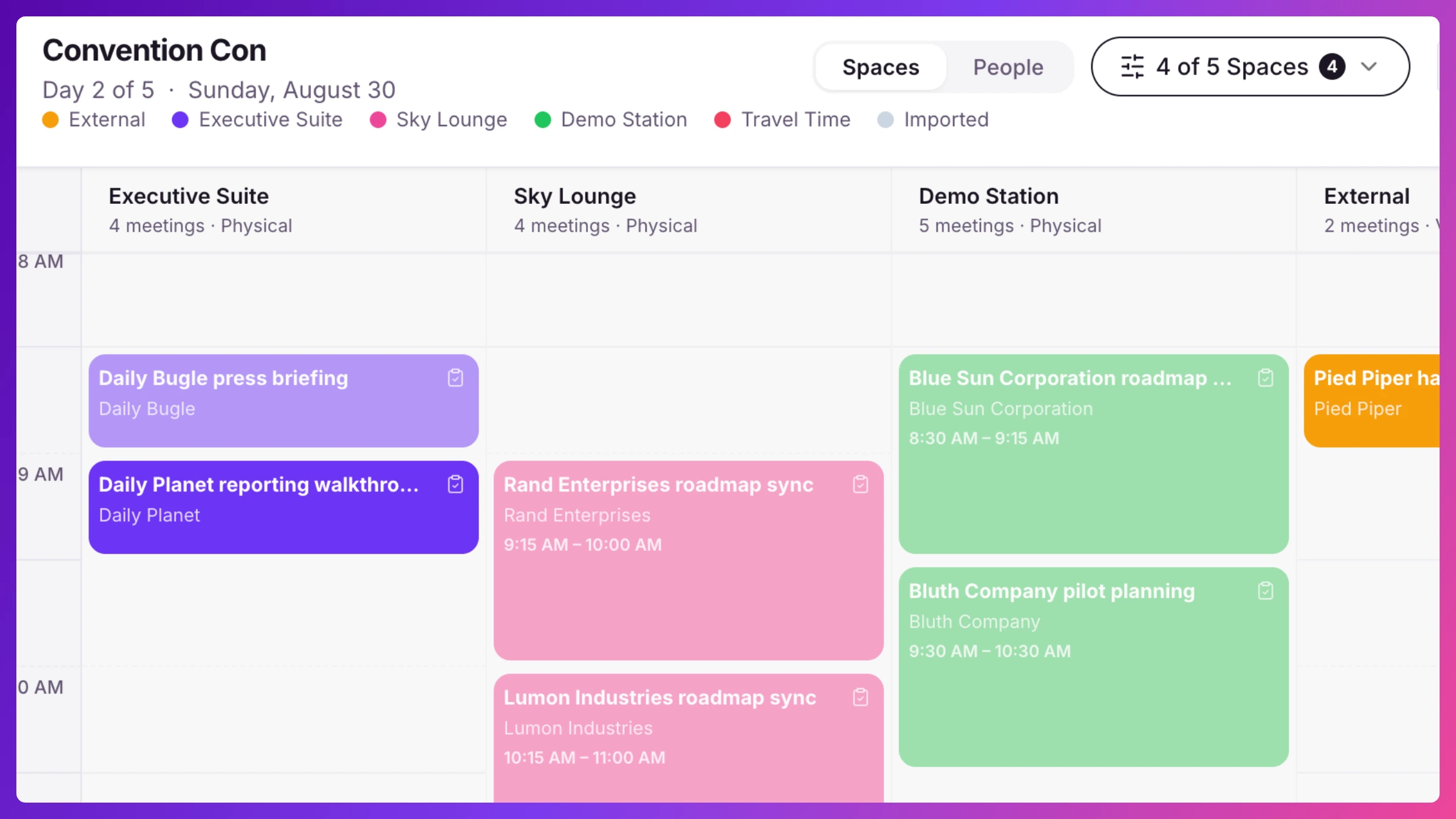1456x819 pixels.
Task: Click 'Rand Enterprises' company subtitle
Action: tap(577, 515)
